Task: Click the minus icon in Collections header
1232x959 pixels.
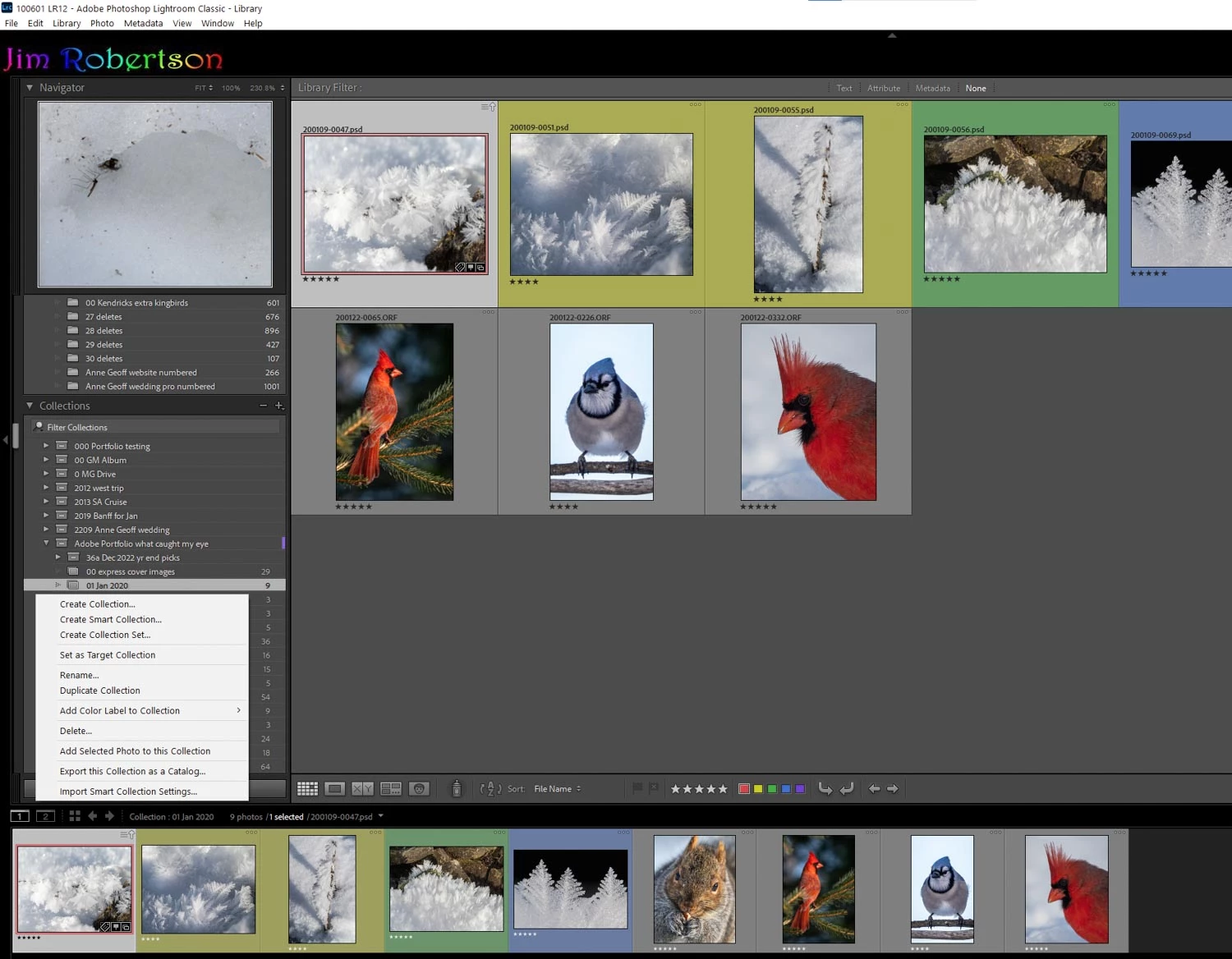Action: (x=264, y=406)
